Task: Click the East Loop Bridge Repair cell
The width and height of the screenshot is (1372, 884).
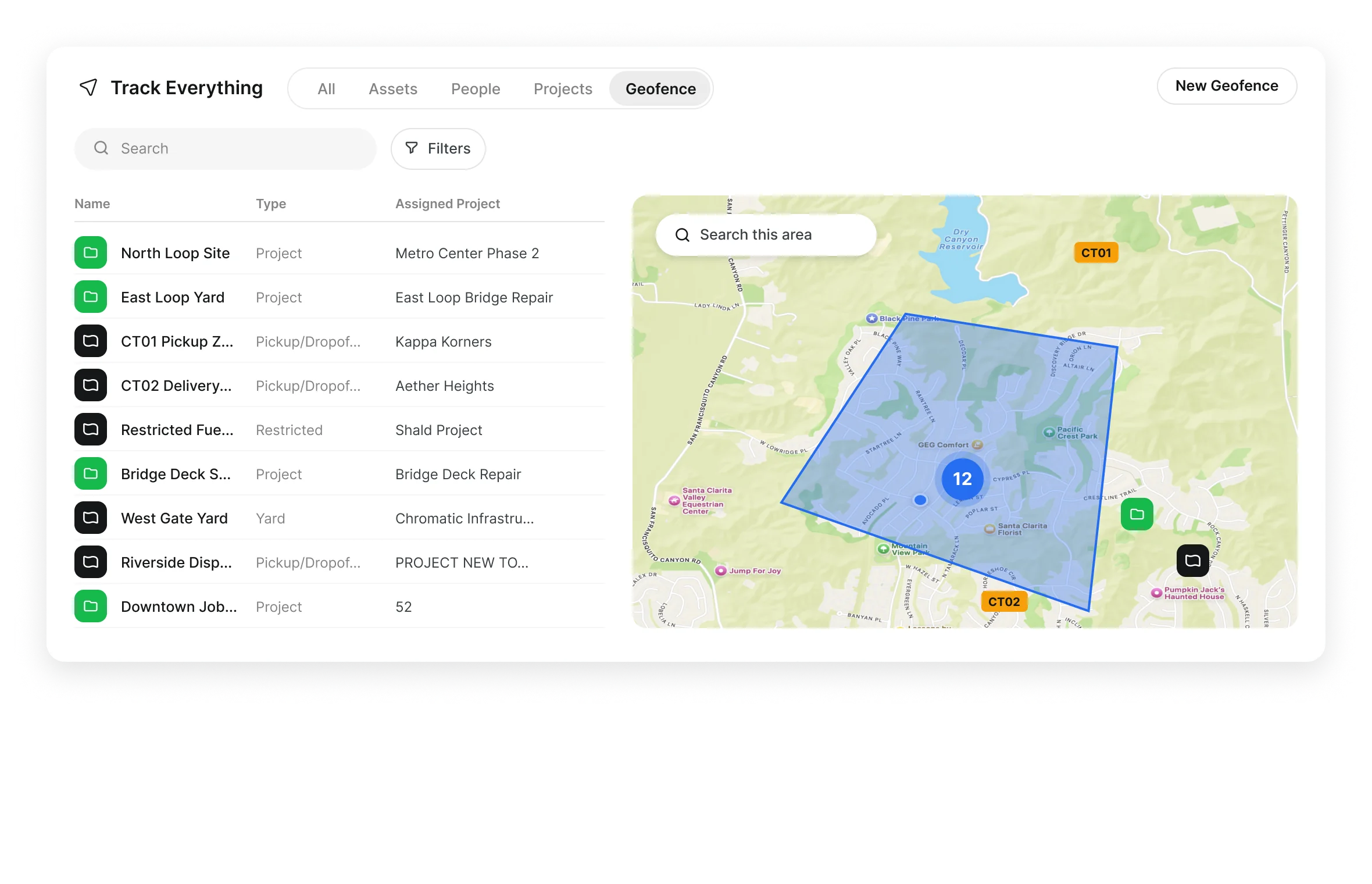Action: click(x=474, y=297)
